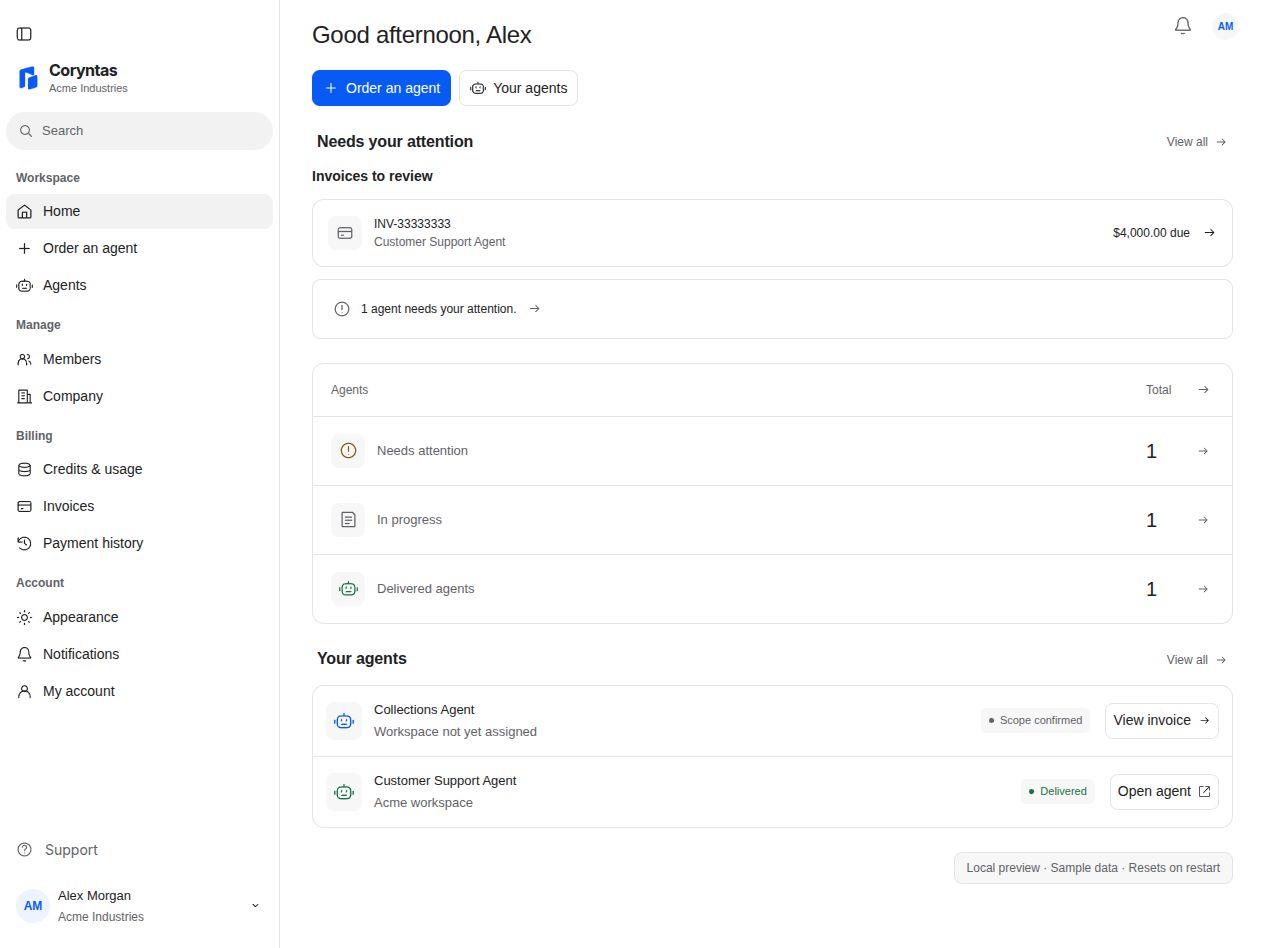Click the Company building icon
1265x948 pixels.
[x=25, y=397]
